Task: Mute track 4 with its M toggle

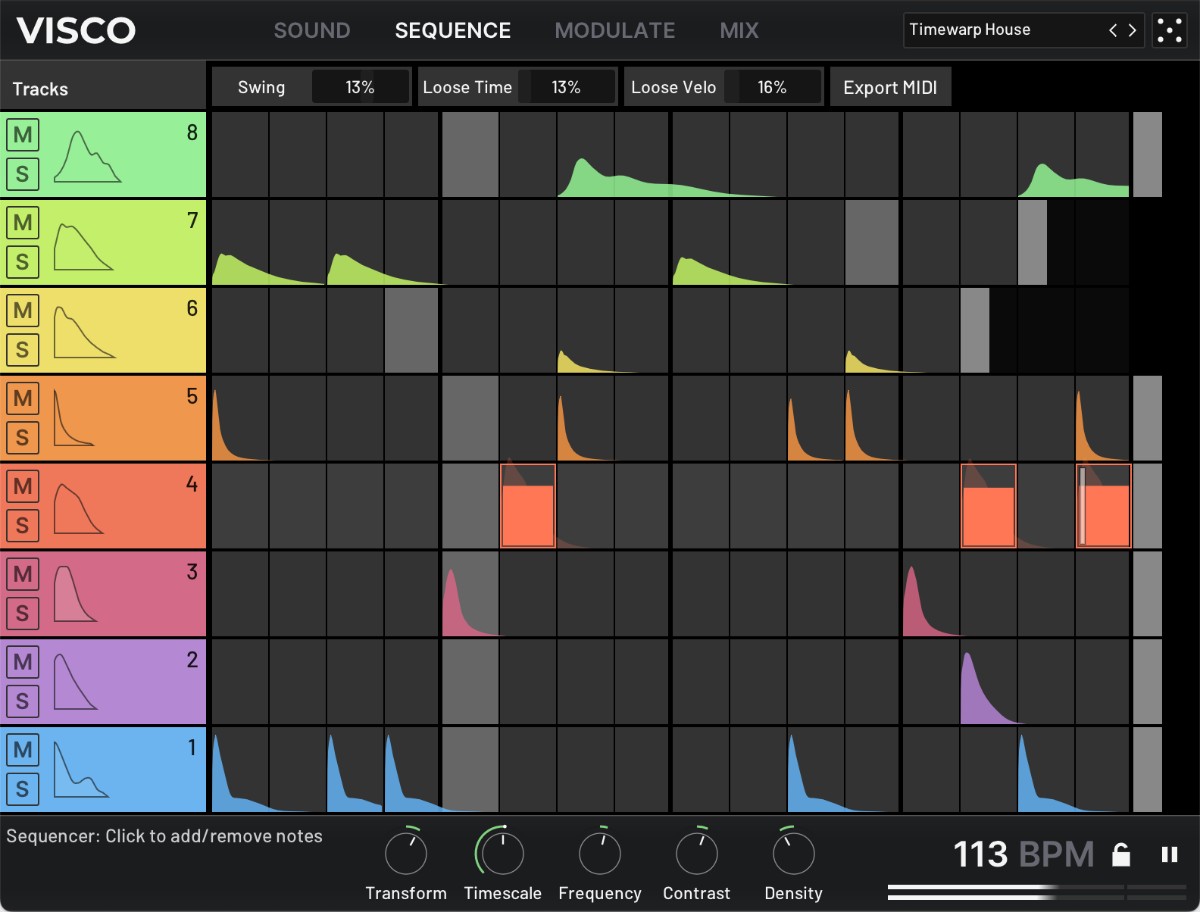Action: tap(22, 486)
